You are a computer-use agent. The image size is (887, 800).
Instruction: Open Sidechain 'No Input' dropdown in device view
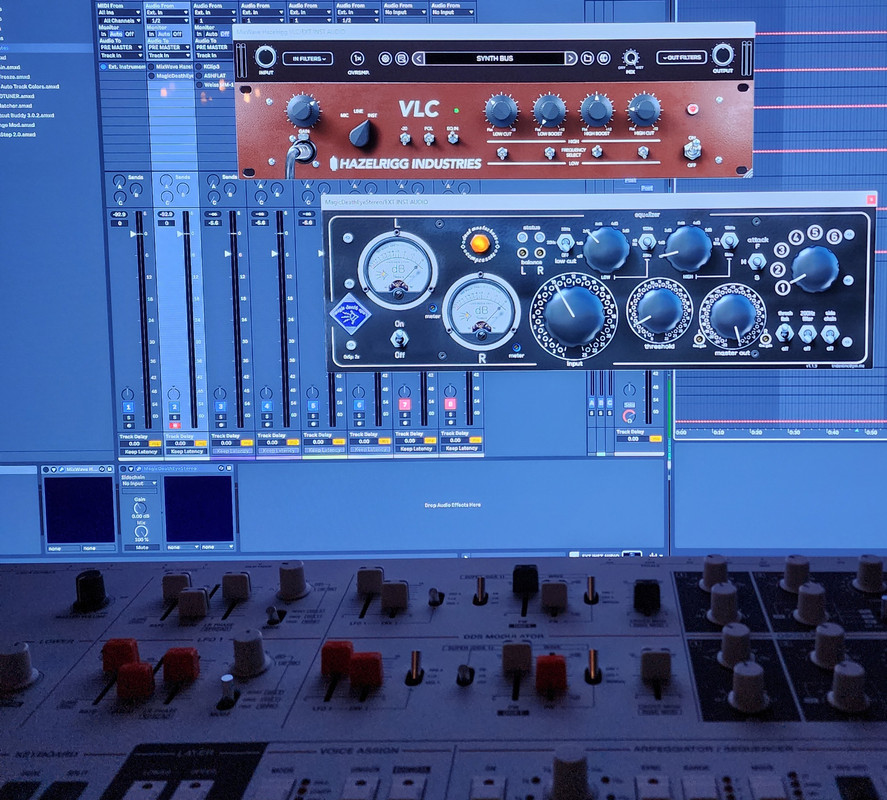point(139,484)
